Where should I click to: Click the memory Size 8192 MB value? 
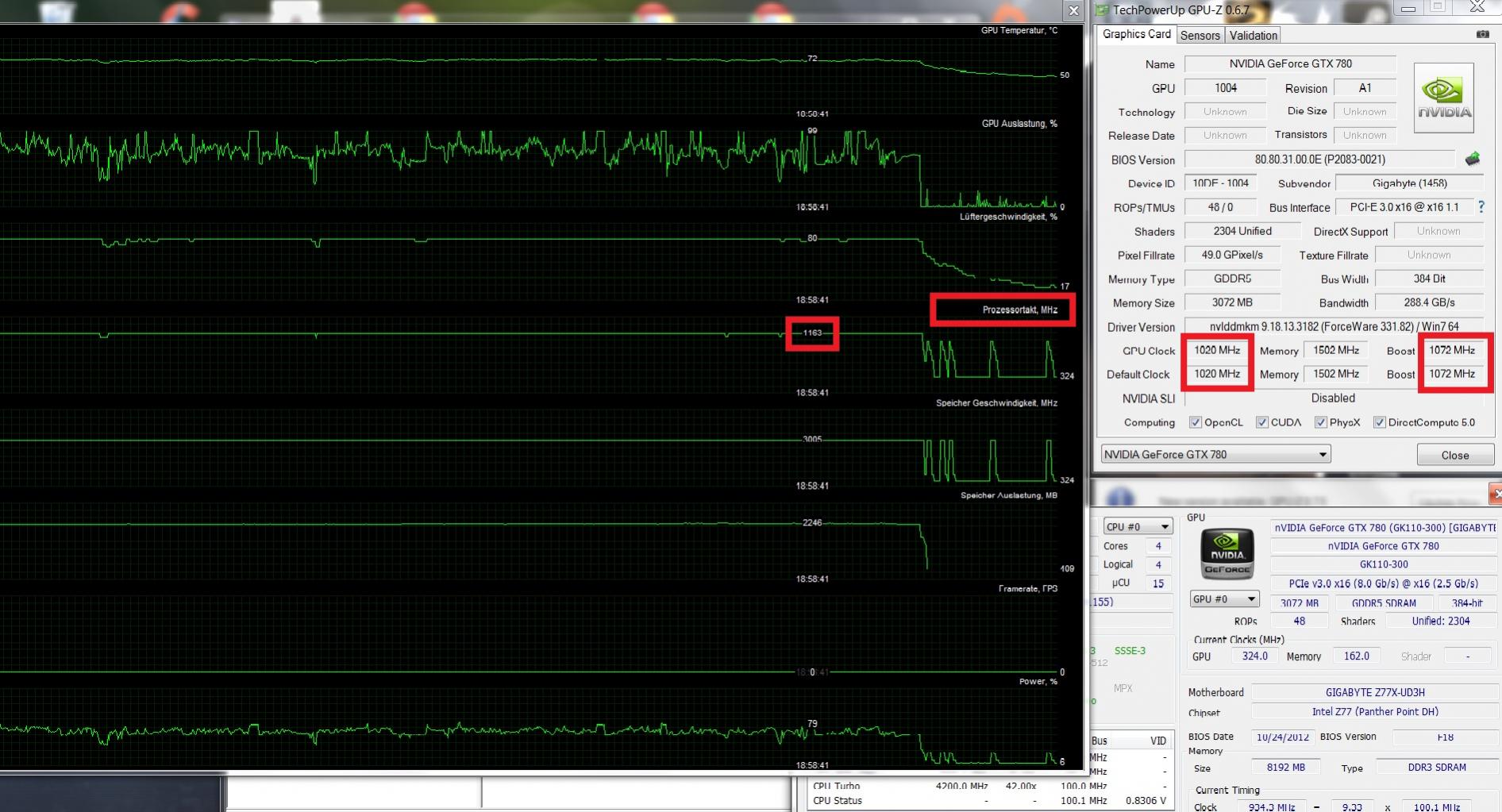coord(1285,768)
